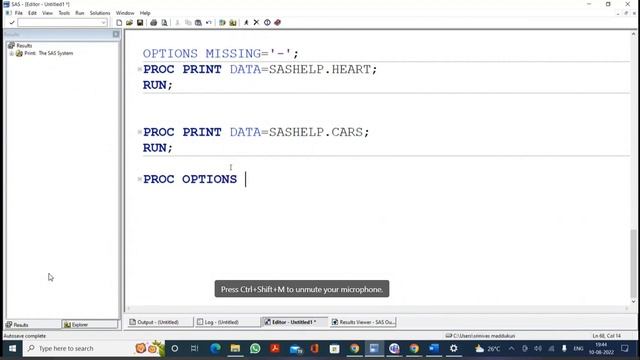Click the SASHELP.CARS dataset name in code
640x360 pixels.
316,132
